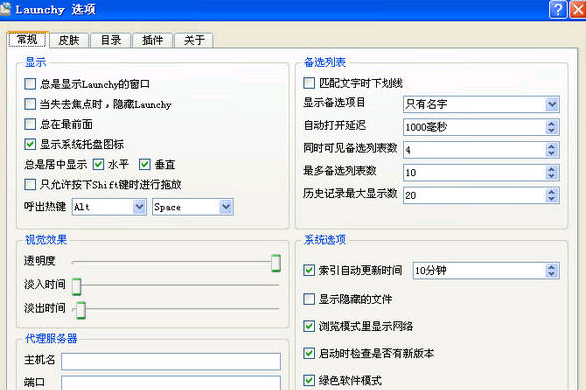Screen dimensions: 586x390
Task: Click the 显示 group heading
Action: click(x=36, y=62)
